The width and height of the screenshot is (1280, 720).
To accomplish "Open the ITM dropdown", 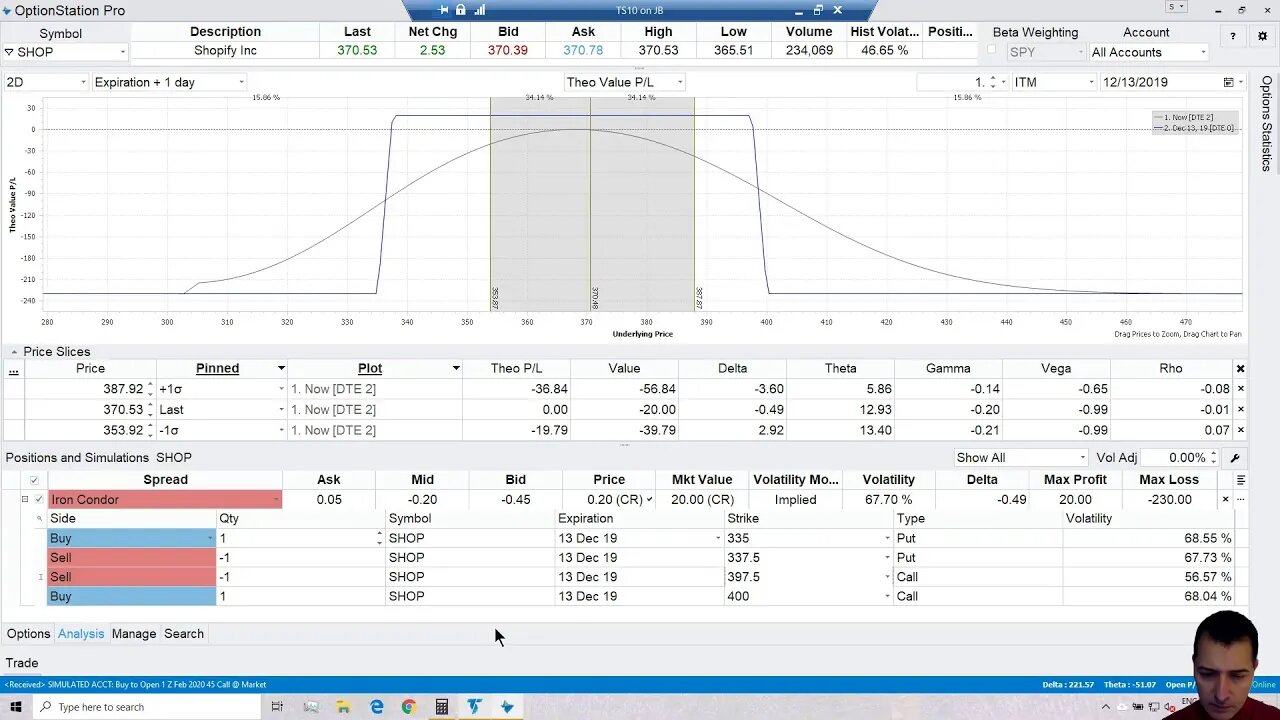I will pos(1091,82).
